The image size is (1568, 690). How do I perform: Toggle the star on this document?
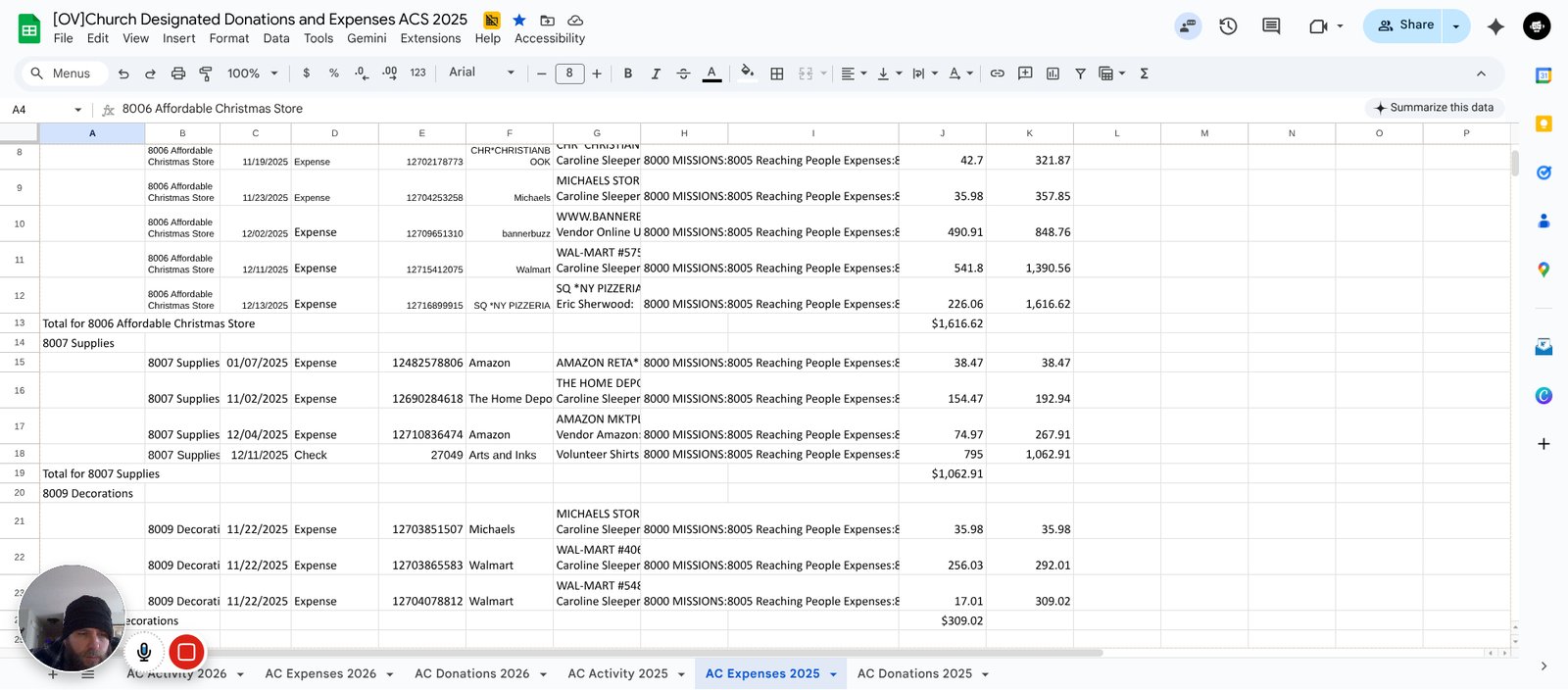(519, 21)
